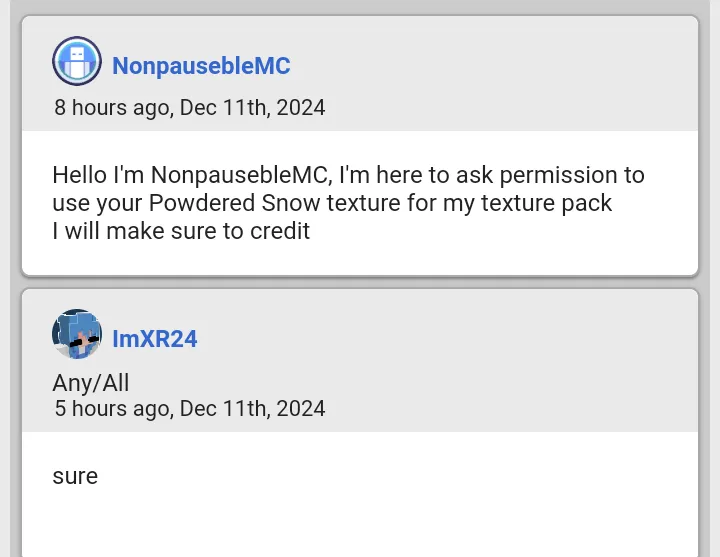Click the words "Powdered Snow" in the message
This screenshot has height=557, width=720.
click(x=235, y=203)
